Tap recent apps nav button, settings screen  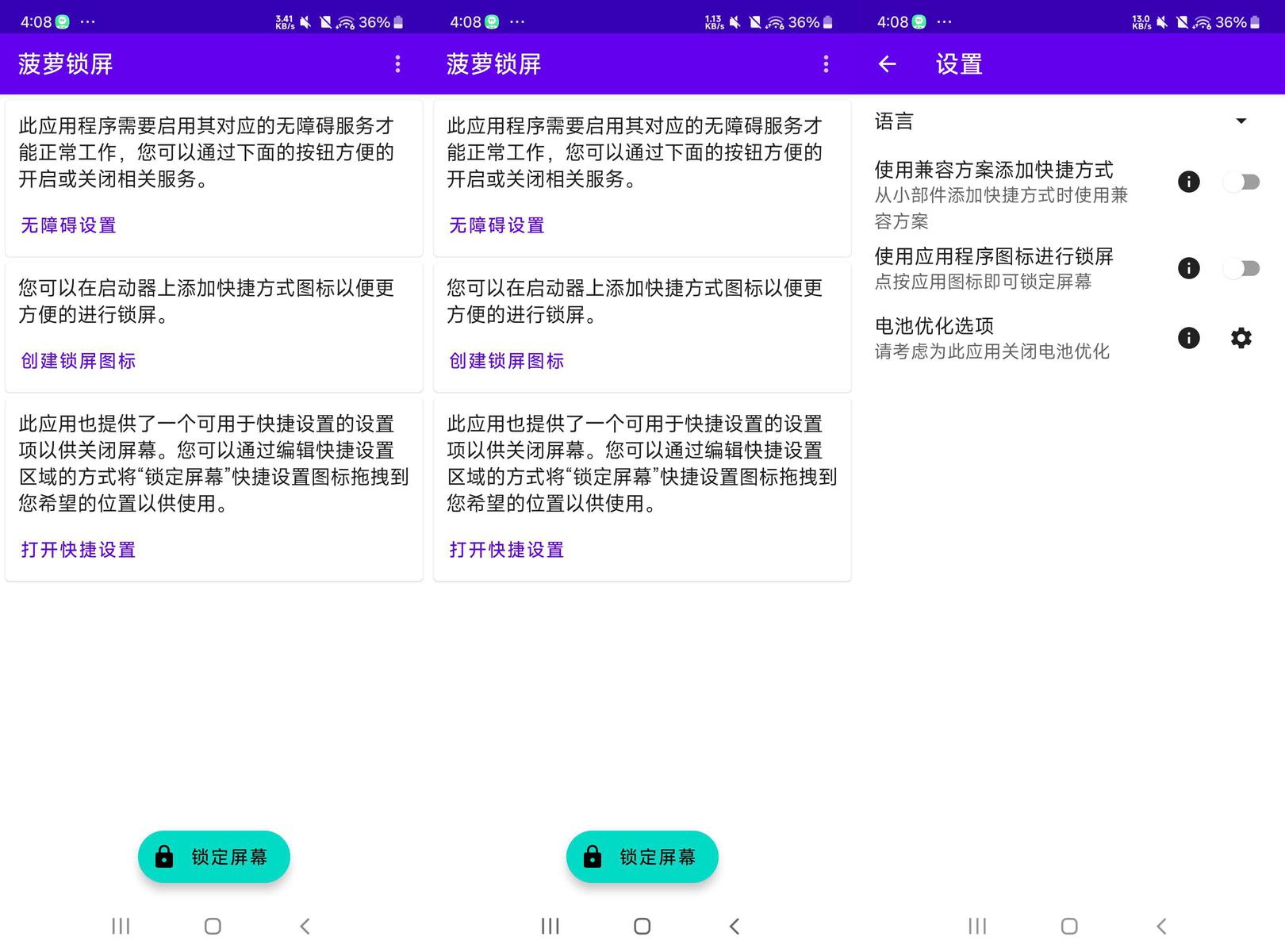(x=977, y=926)
